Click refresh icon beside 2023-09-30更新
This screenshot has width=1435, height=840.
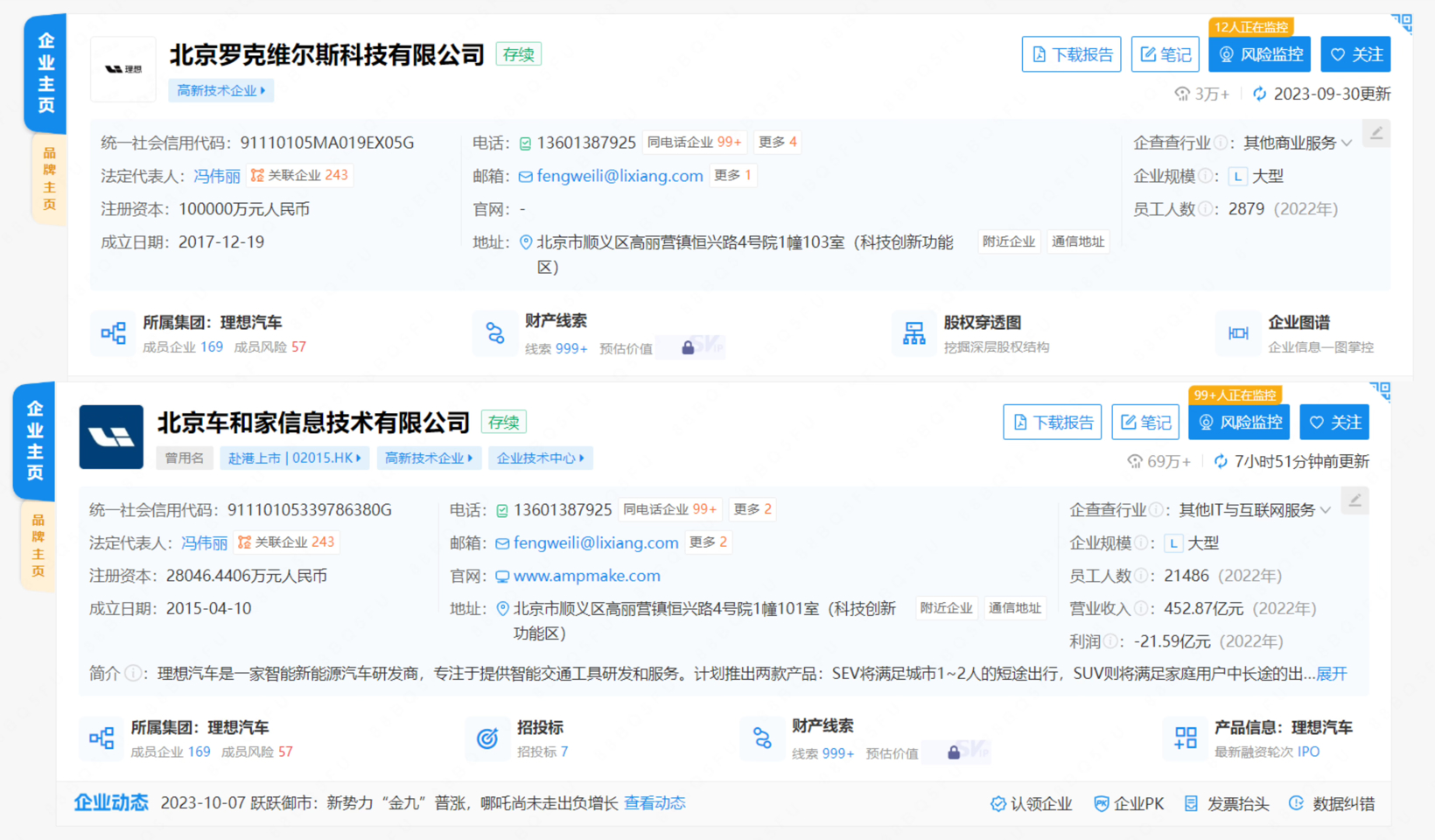pos(1259,94)
